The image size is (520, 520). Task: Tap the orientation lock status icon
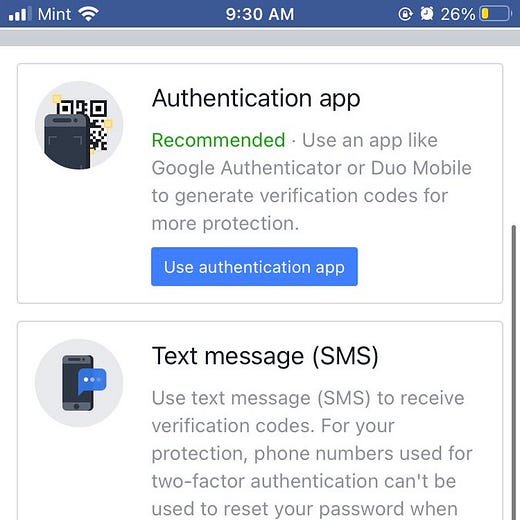pos(405,14)
